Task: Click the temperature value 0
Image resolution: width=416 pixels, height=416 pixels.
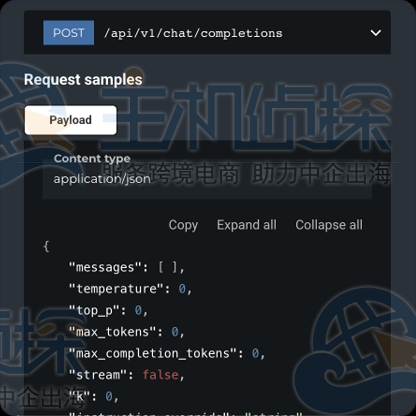Action: point(182,289)
